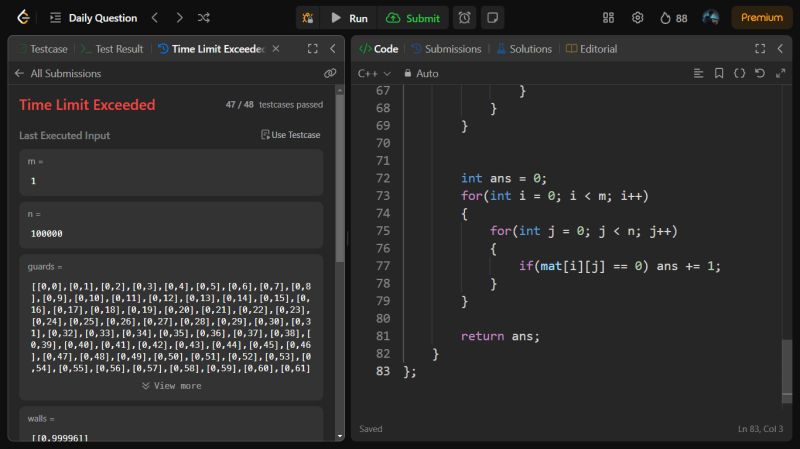Screen dimensions: 800x449
Task: Go to the next question arrow
Action: 179,18
